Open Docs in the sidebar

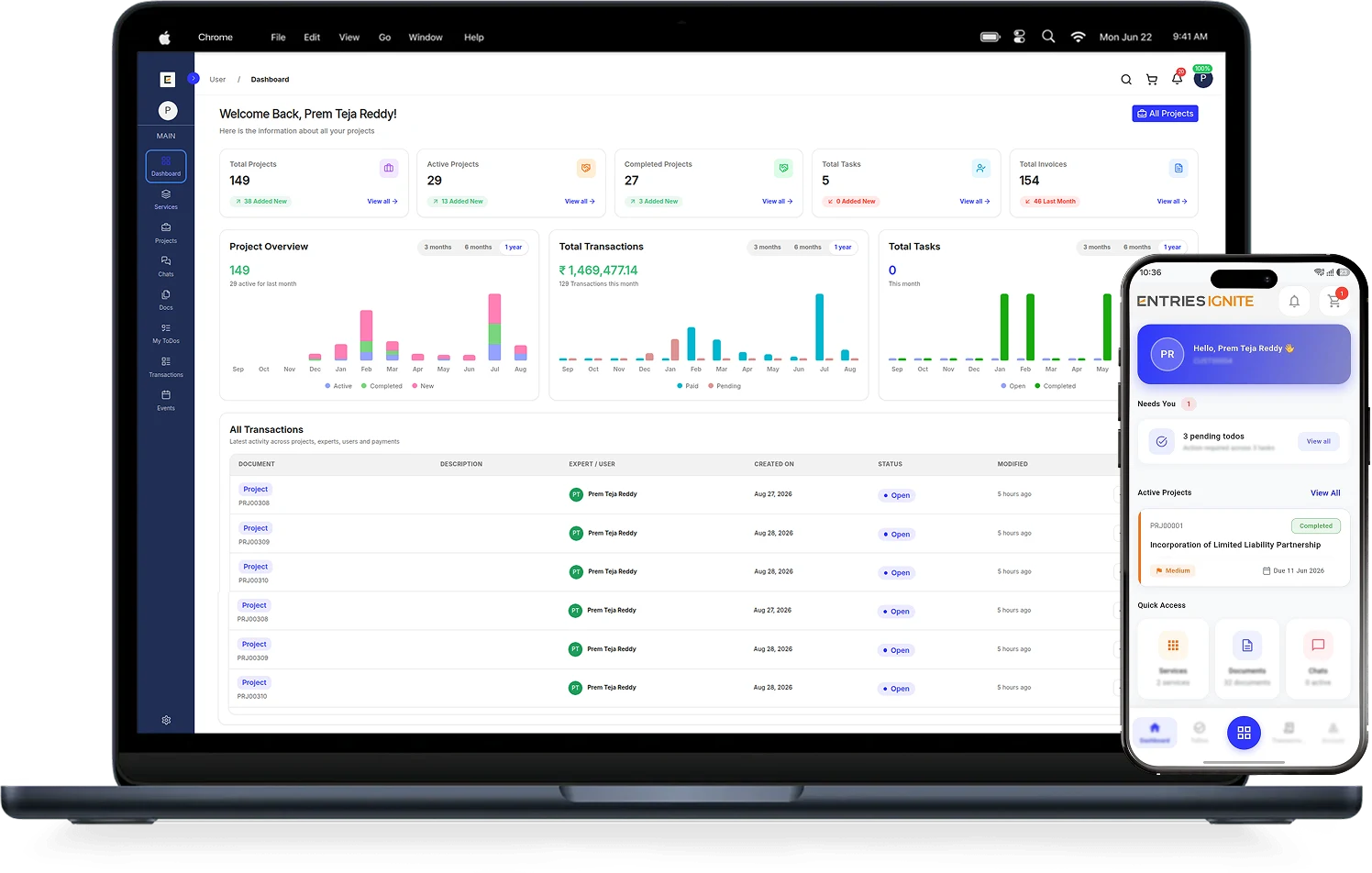166,300
